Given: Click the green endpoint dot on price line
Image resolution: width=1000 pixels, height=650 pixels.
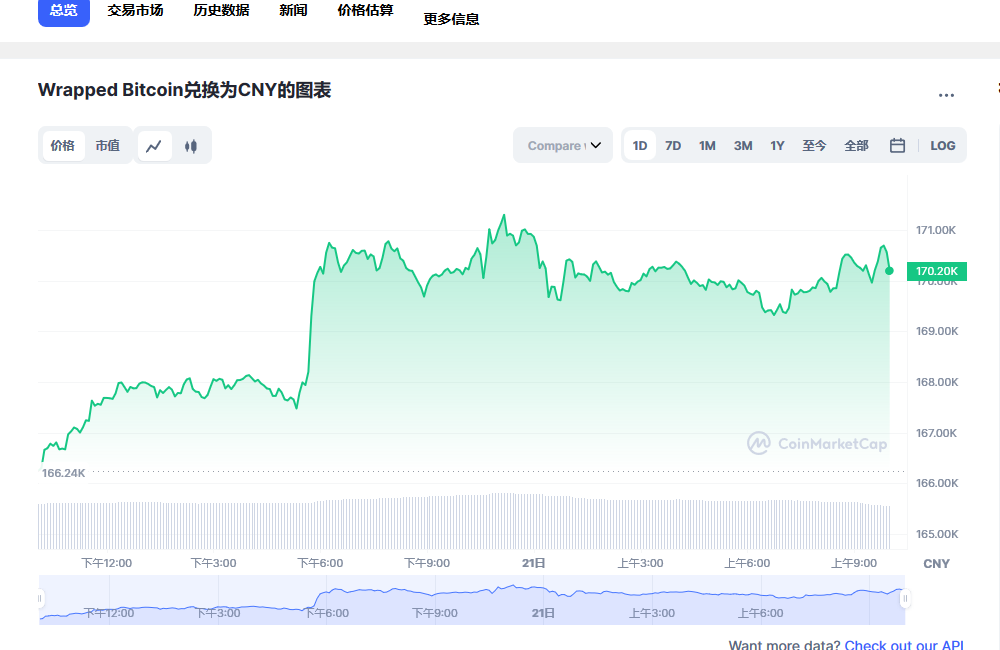Looking at the screenshot, I should click(889, 271).
